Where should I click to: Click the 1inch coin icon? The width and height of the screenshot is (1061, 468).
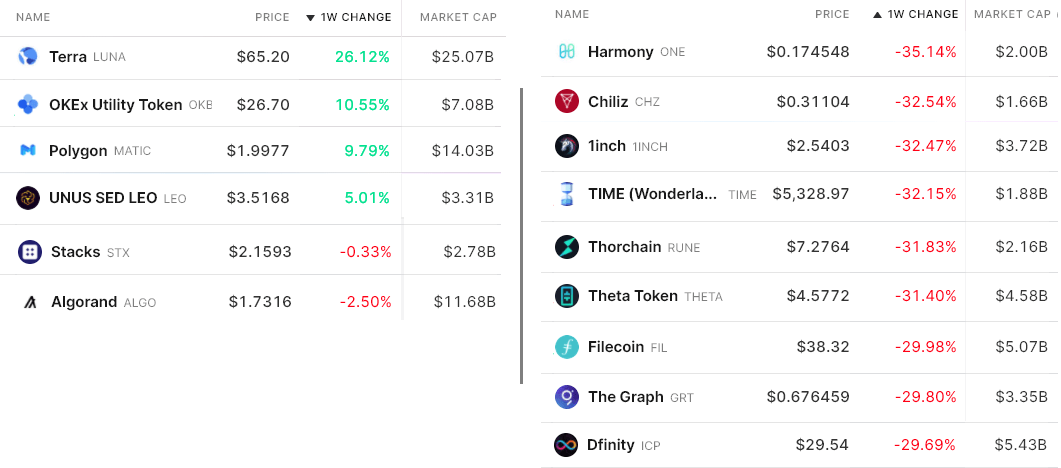(x=567, y=146)
